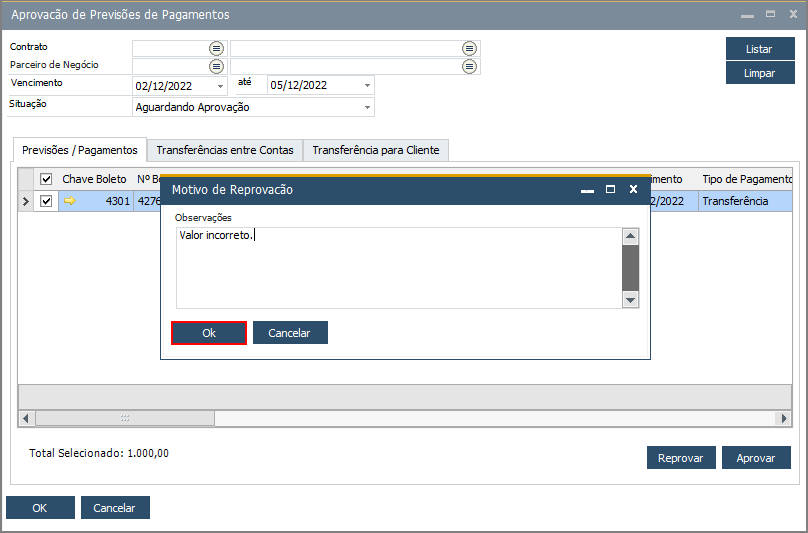Click the grid horizontal scrollbar thumb
The height and width of the screenshot is (533, 808).
125,418
